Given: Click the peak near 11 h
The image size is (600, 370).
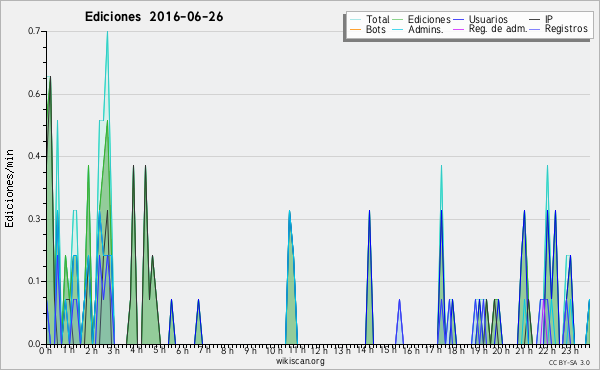Looking at the screenshot, I should (x=290, y=211).
